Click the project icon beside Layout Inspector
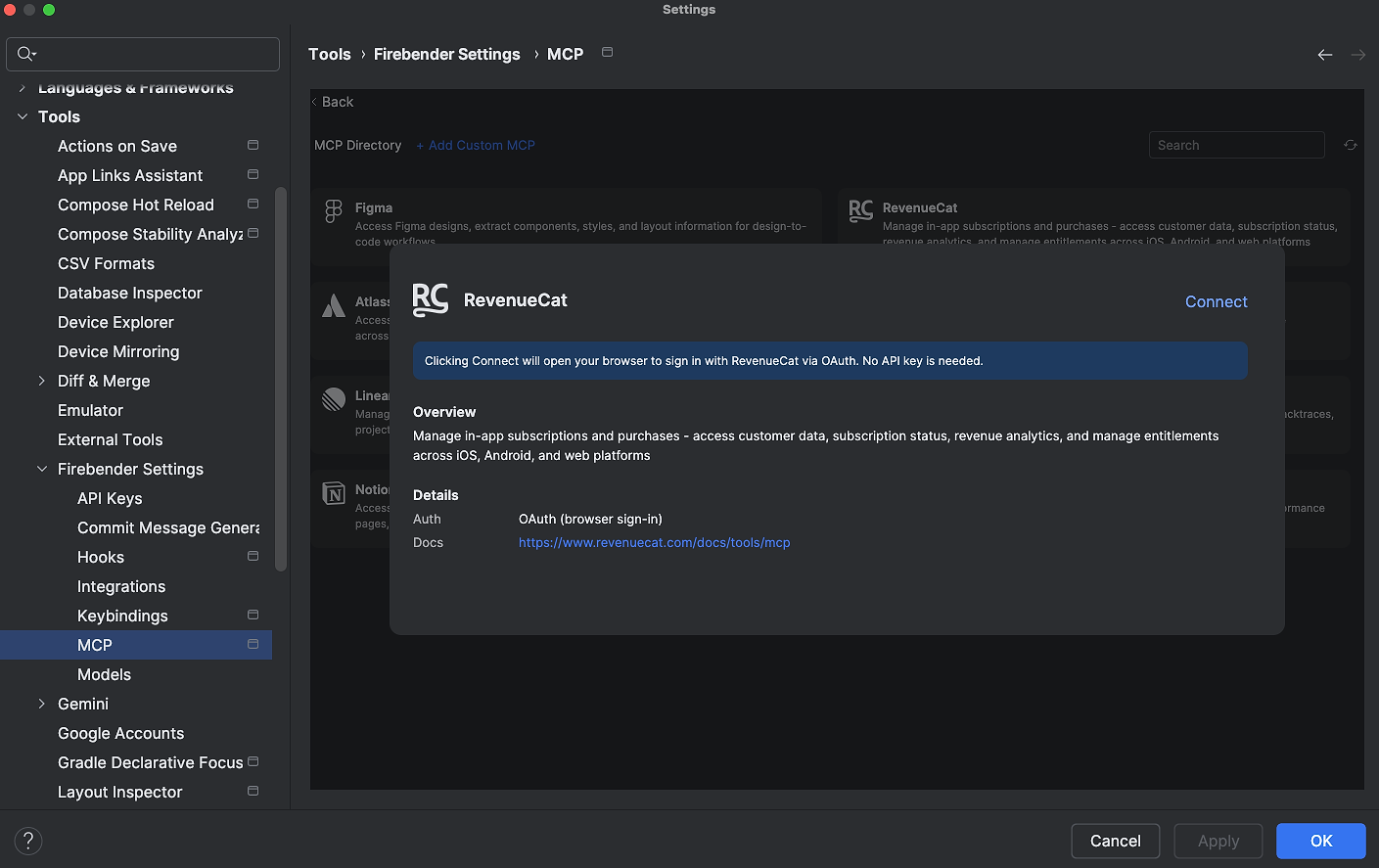Image resolution: width=1379 pixels, height=868 pixels. (253, 791)
